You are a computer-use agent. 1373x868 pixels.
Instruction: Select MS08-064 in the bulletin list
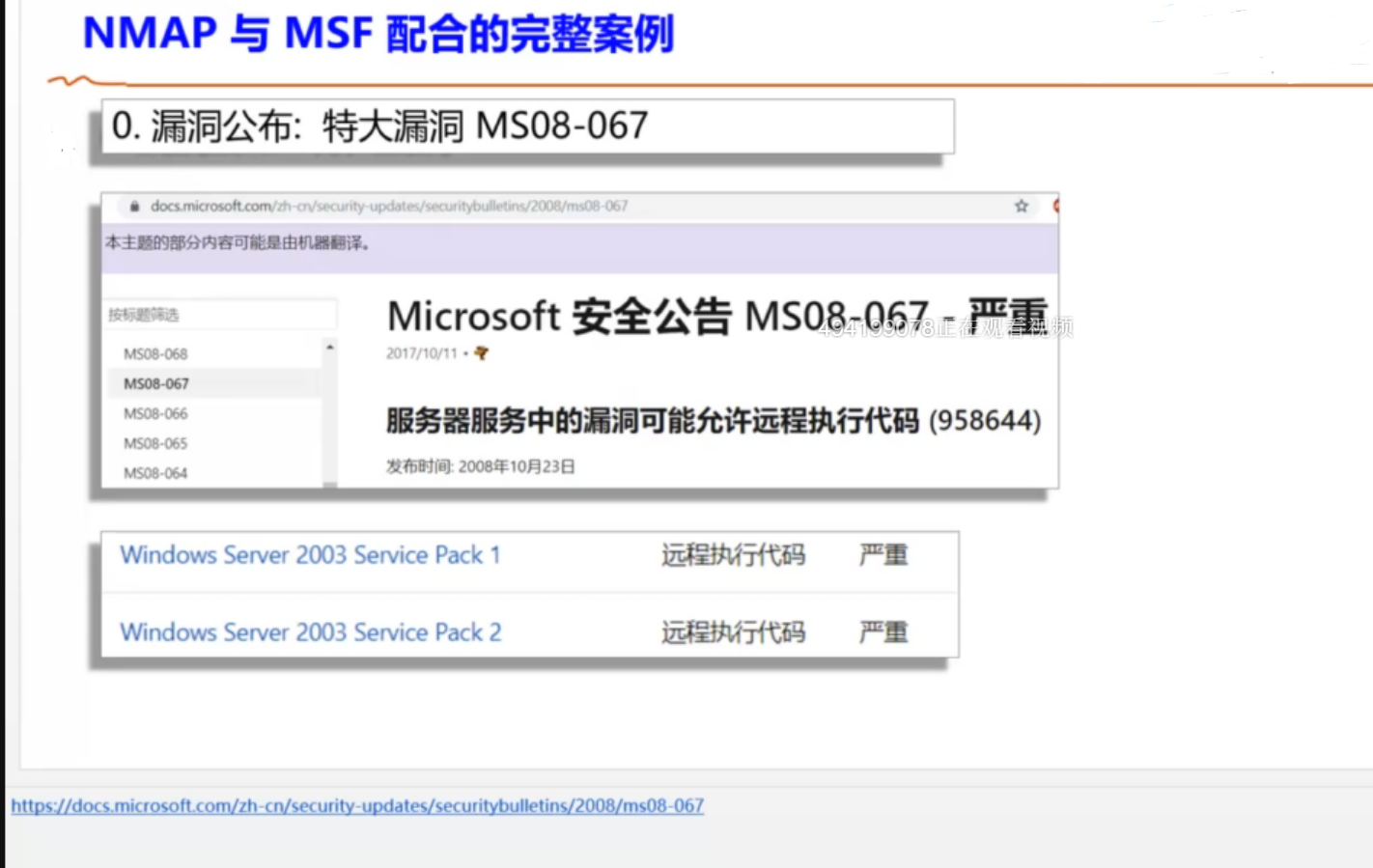click(155, 474)
